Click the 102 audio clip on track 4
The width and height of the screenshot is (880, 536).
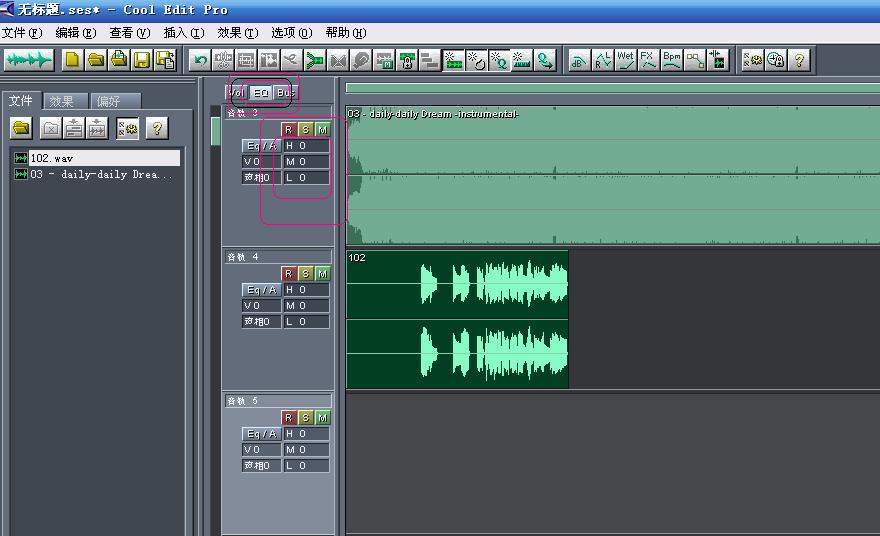click(x=457, y=319)
